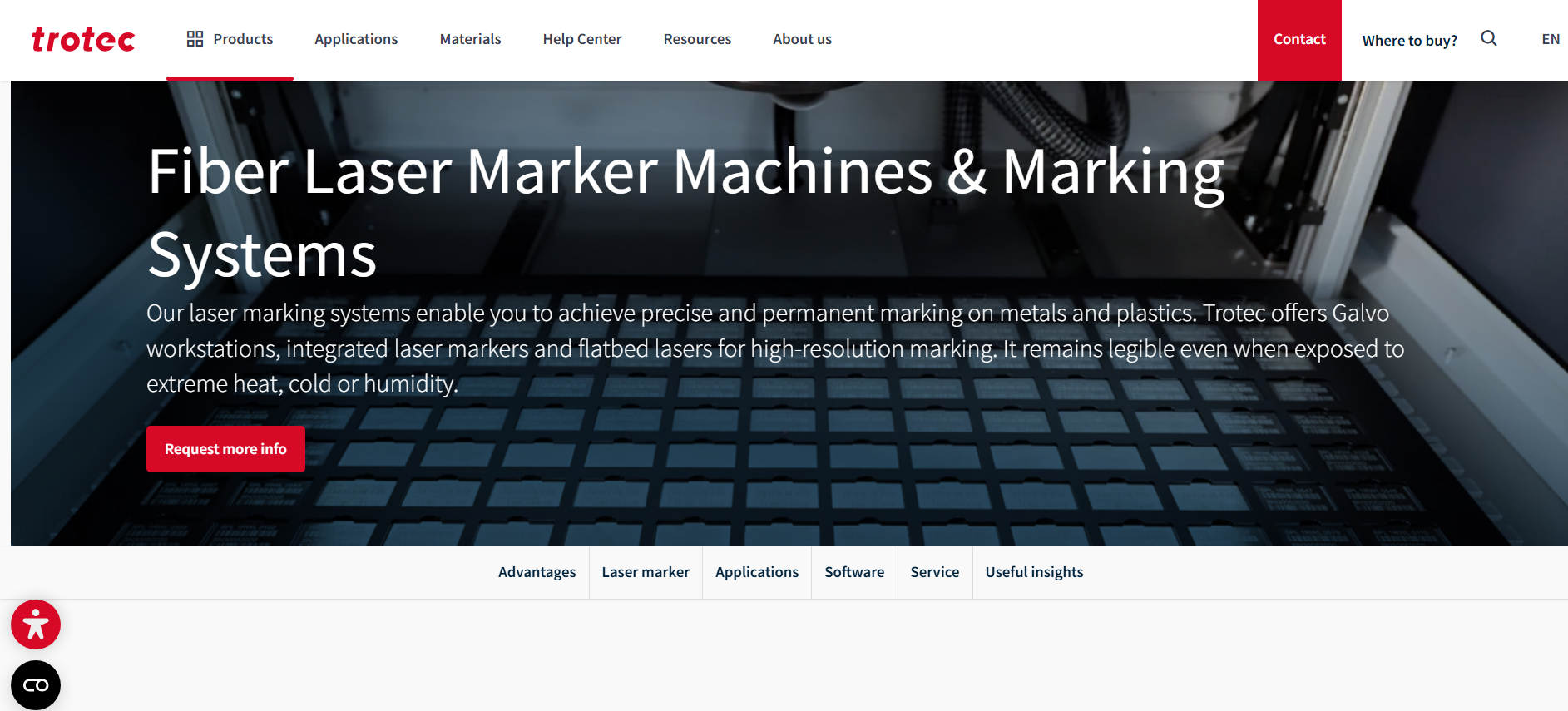The image size is (1568, 711).
Task: Click the Products grid icon
Action: pyautogui.click(x=195, y=39)
